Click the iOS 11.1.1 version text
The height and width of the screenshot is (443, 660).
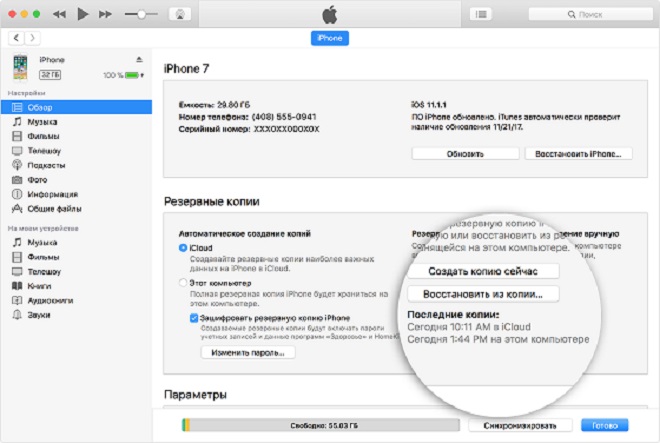(428, 104)
